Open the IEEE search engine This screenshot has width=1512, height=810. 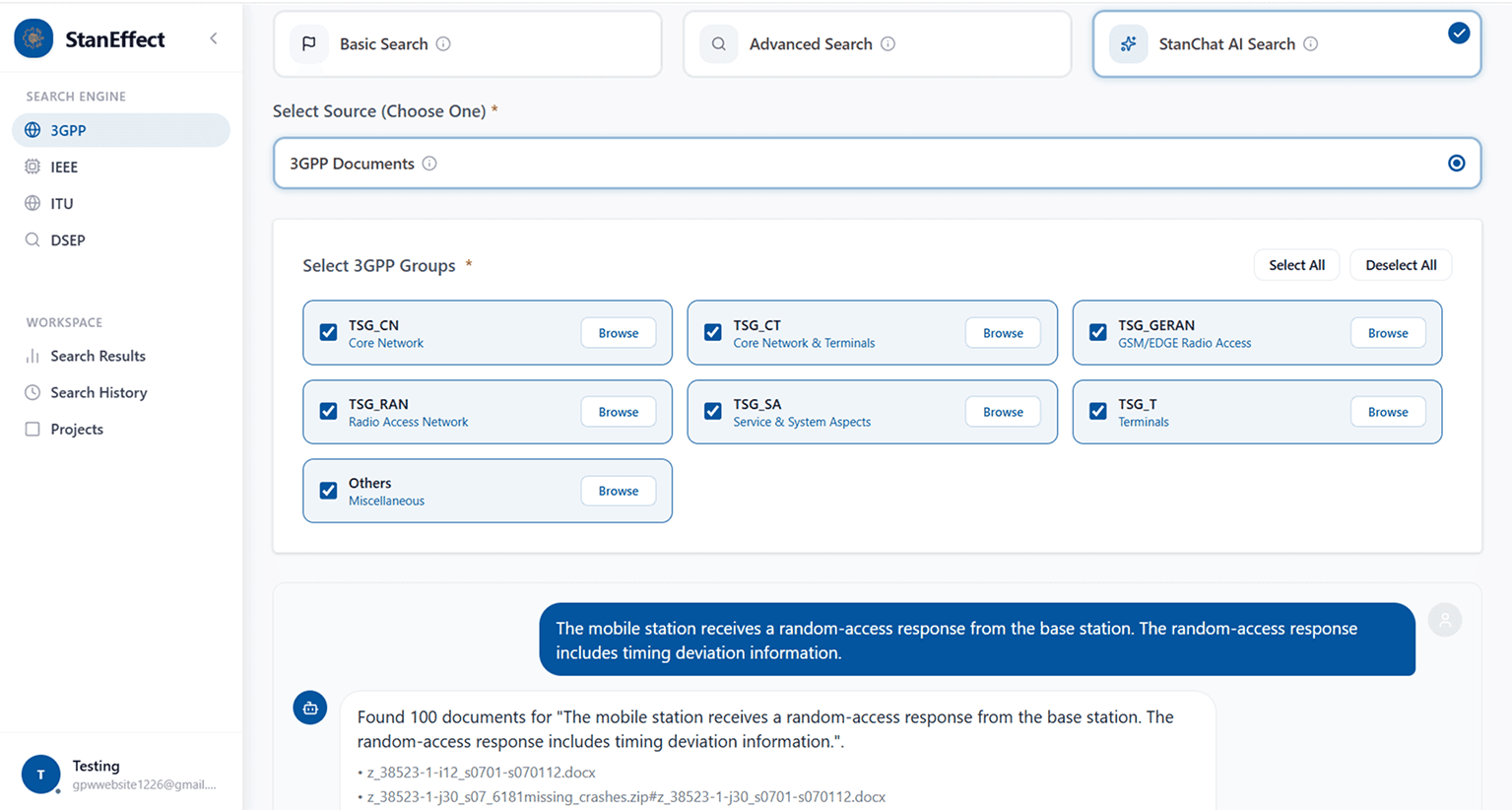pyautogui.click(x=121, y=167)
